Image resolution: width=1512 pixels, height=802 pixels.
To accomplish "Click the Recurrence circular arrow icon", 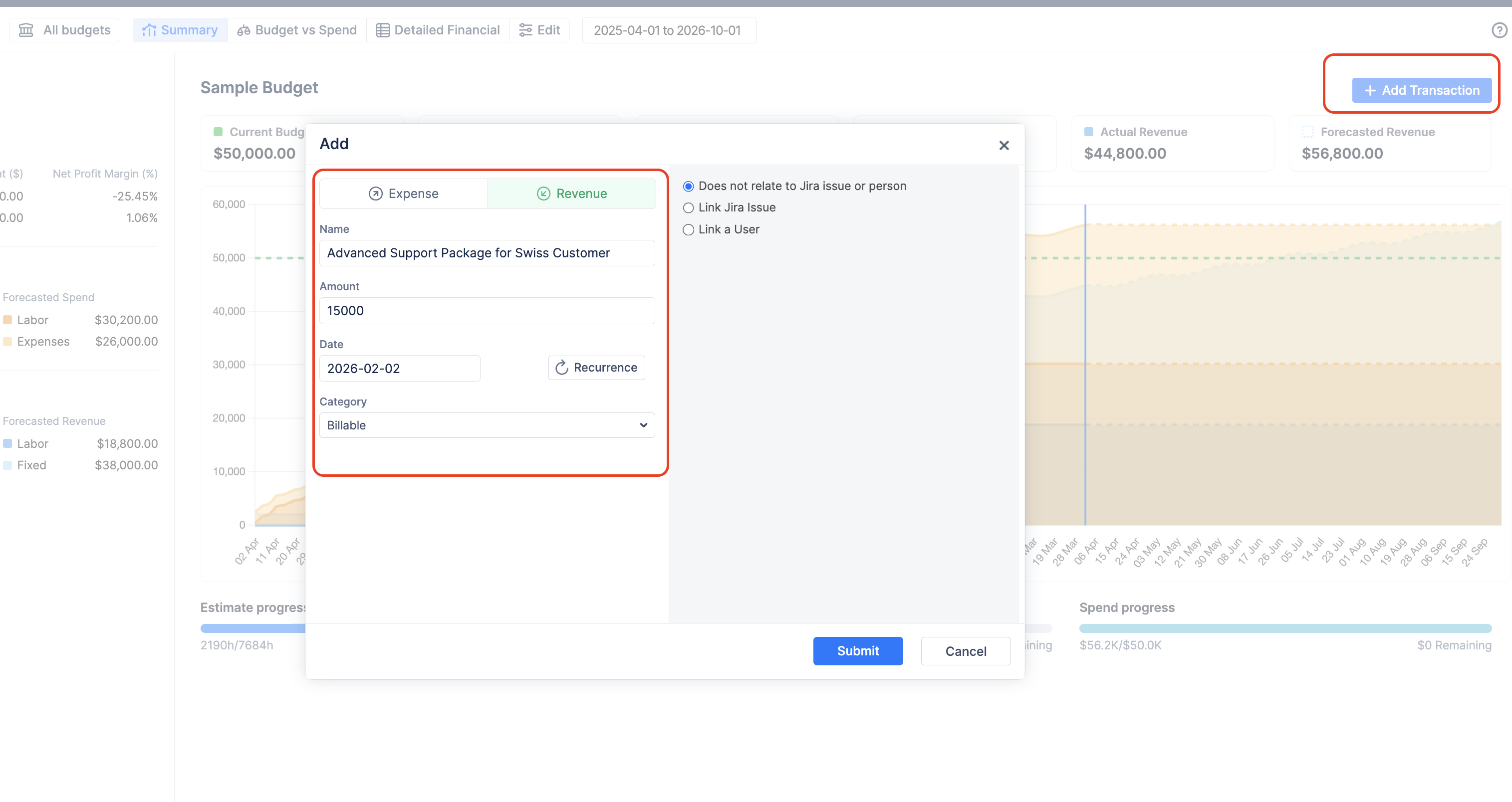I will tap(562, 367).
